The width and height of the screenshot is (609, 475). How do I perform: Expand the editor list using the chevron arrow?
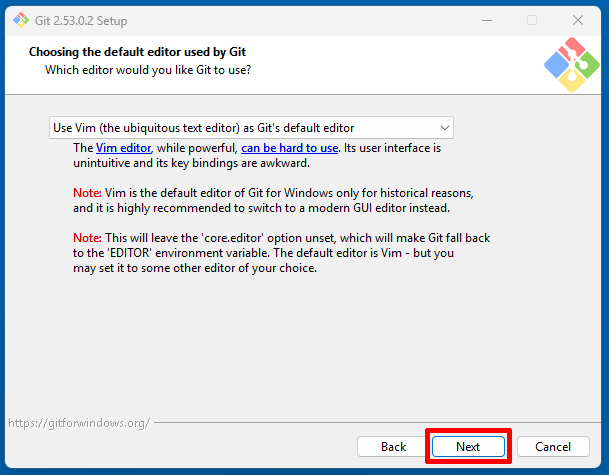[444, 128]
